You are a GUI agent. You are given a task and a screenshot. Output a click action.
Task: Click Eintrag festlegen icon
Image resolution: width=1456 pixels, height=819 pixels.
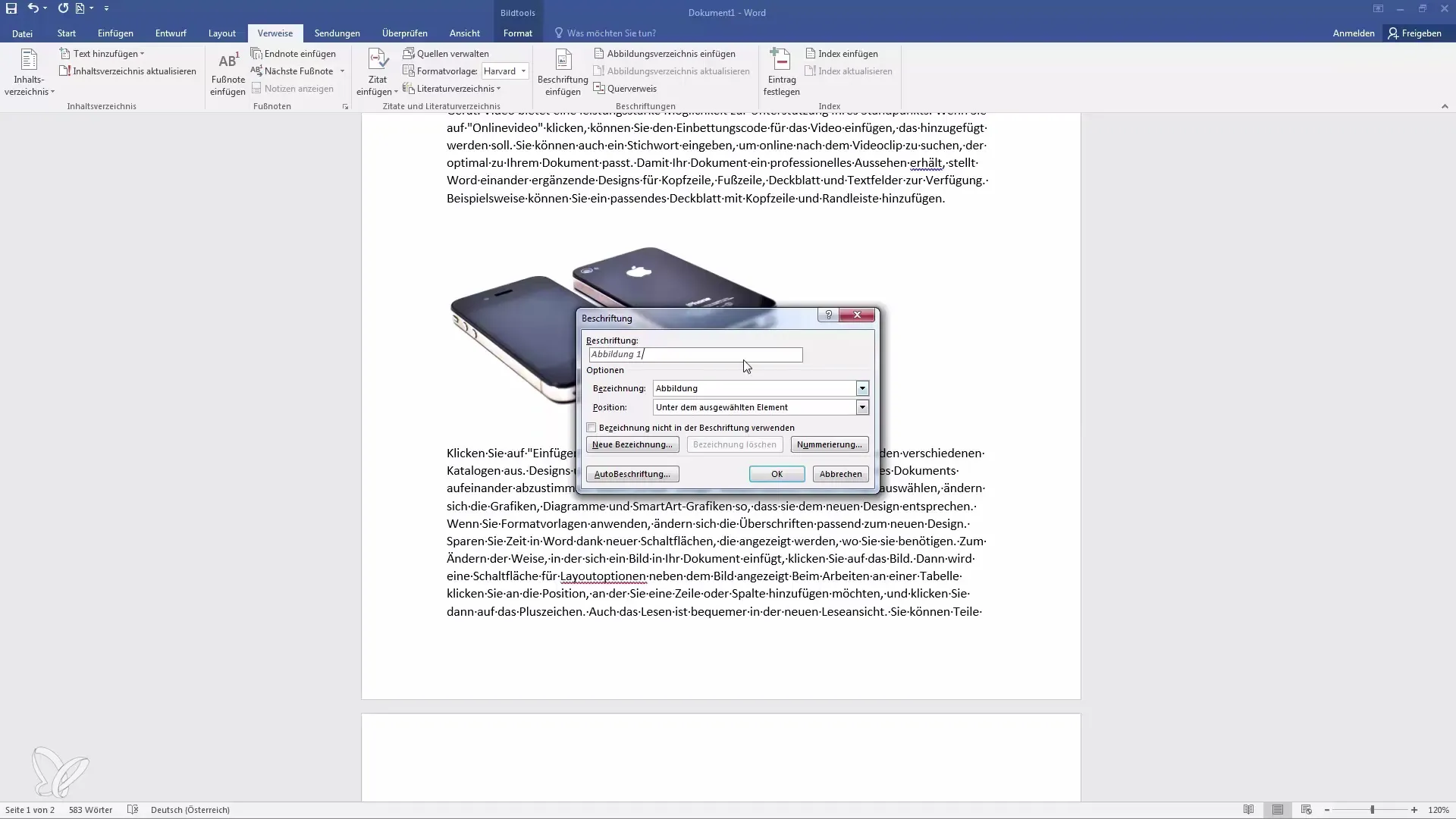coord(781,73)
